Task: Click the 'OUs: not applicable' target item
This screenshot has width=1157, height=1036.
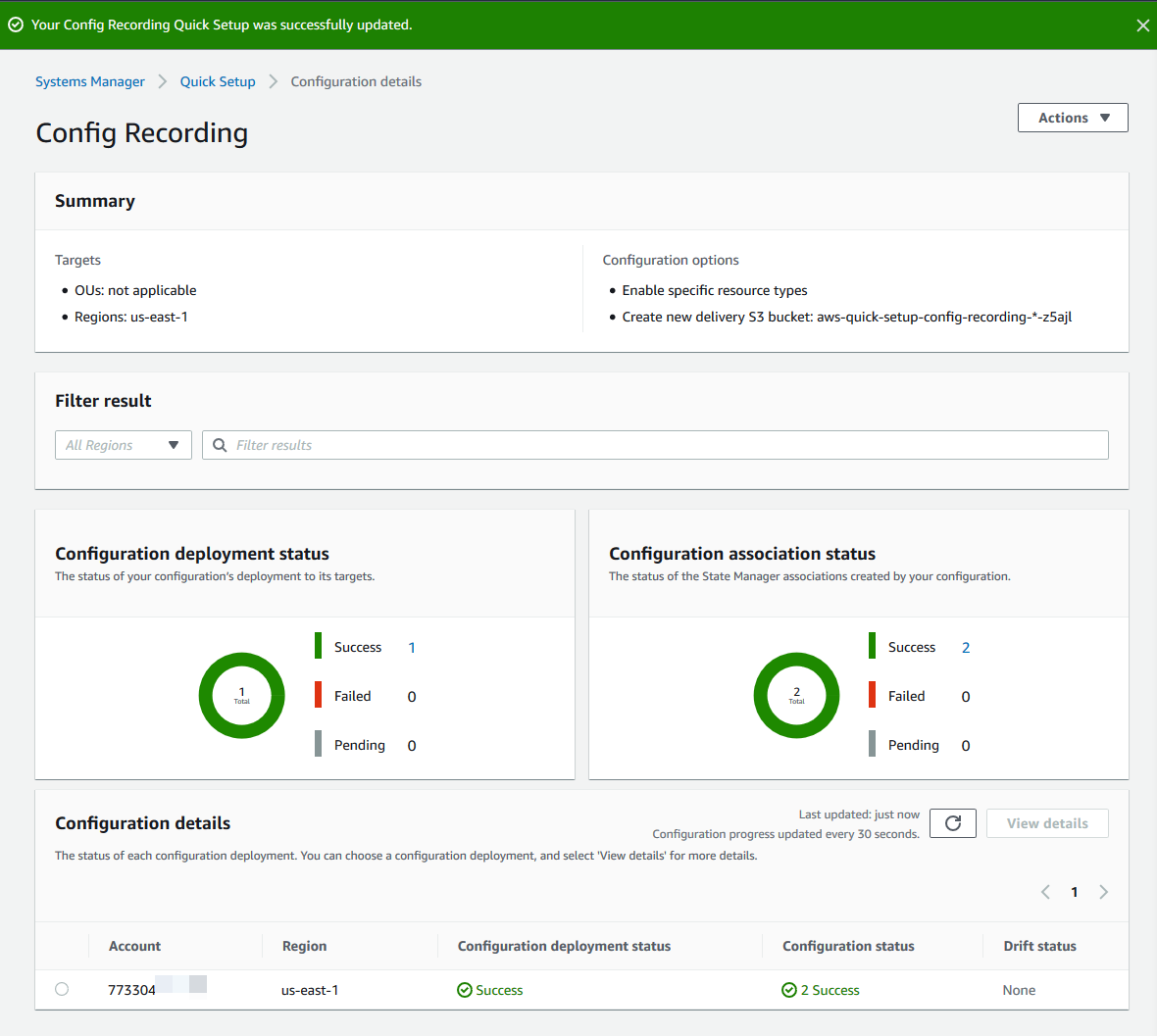Action: tap(135, 290)
